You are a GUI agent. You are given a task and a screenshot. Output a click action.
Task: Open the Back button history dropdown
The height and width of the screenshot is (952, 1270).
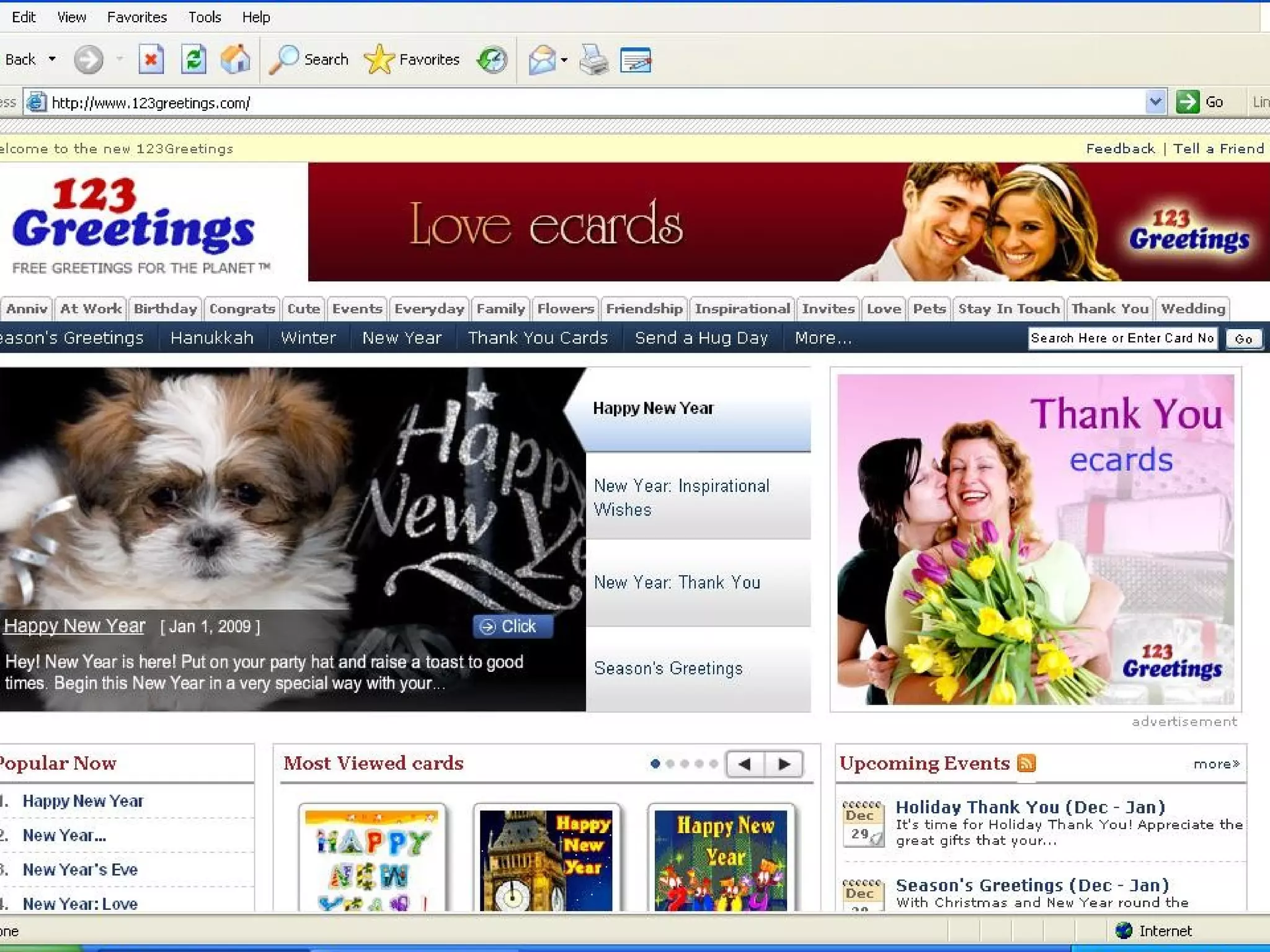click(x=52, y=59)
